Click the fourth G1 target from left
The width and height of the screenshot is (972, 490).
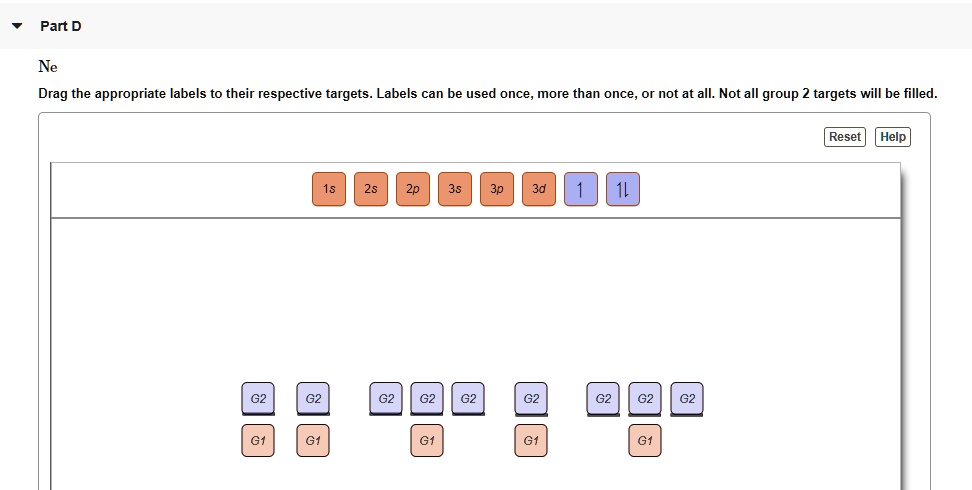pos(531,440)
